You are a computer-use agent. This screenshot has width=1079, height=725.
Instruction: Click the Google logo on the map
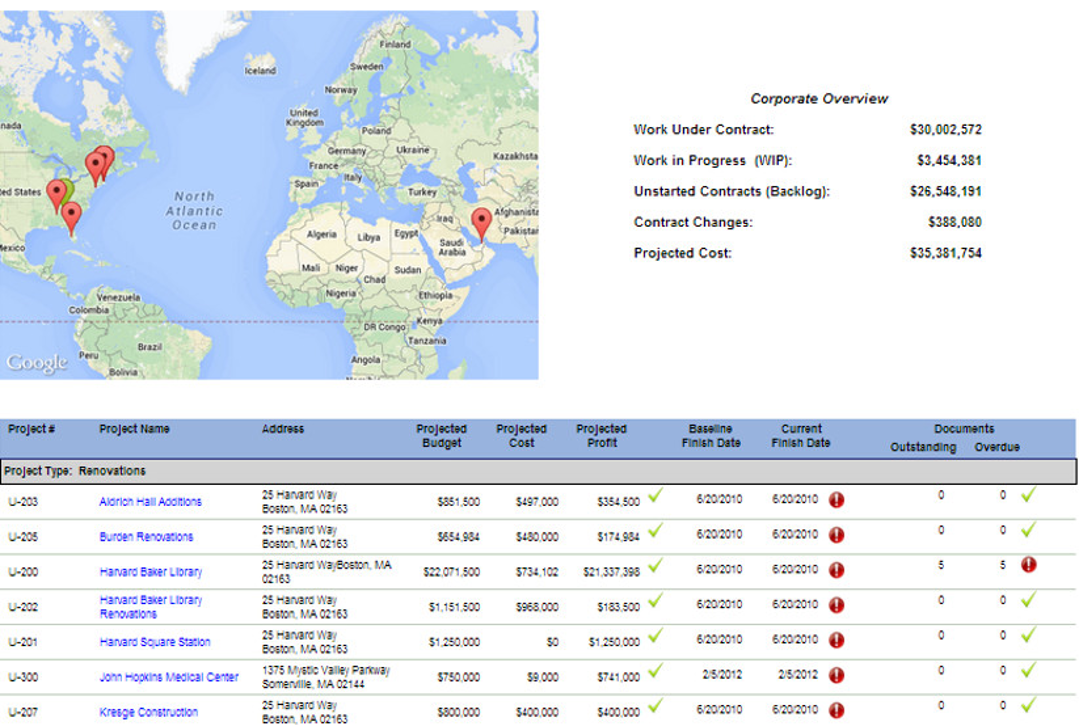tap(37, 363)
